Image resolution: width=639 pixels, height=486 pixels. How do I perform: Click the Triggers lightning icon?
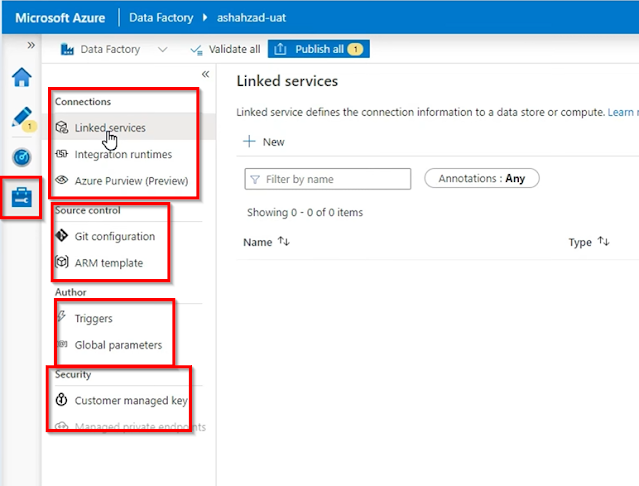[62, 317]
